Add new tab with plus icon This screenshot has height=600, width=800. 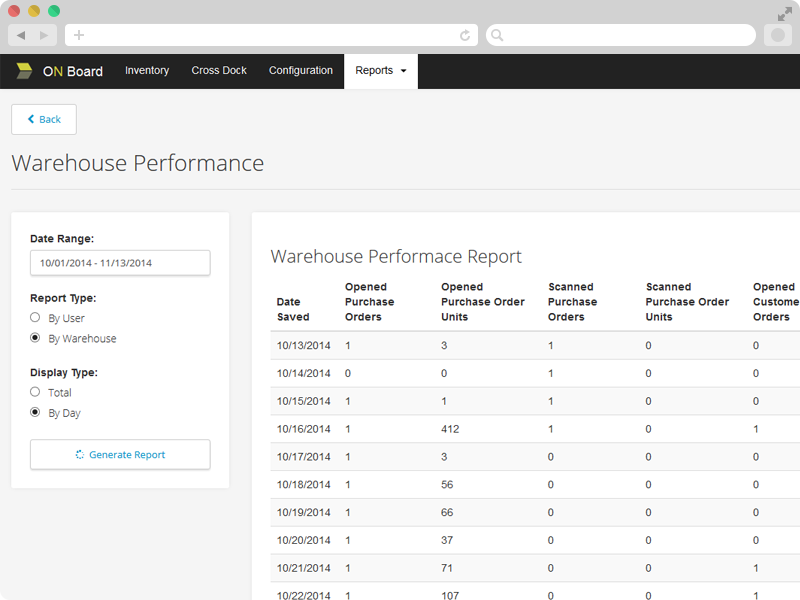coord(79,35)
